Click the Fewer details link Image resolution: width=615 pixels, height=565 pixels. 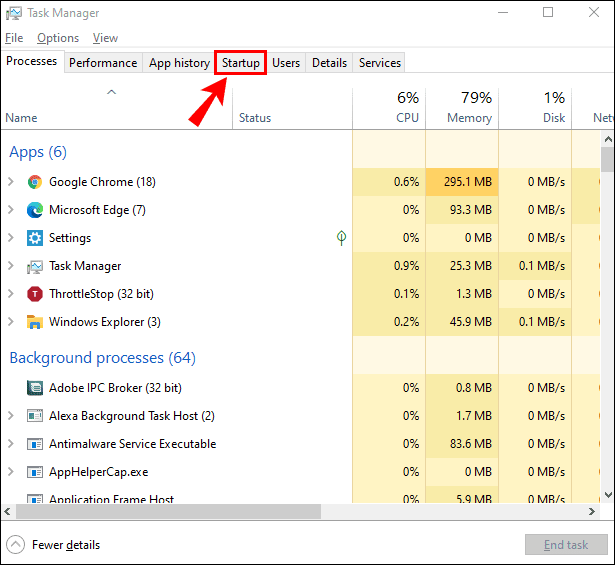[66, 545]
